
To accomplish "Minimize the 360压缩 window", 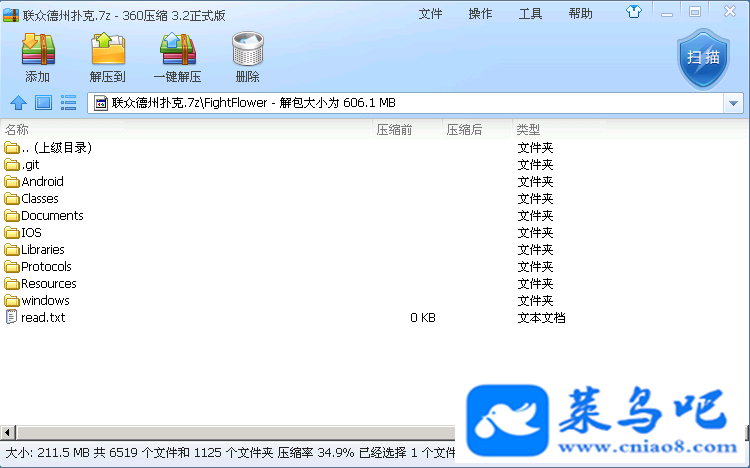I will point(667,13).
